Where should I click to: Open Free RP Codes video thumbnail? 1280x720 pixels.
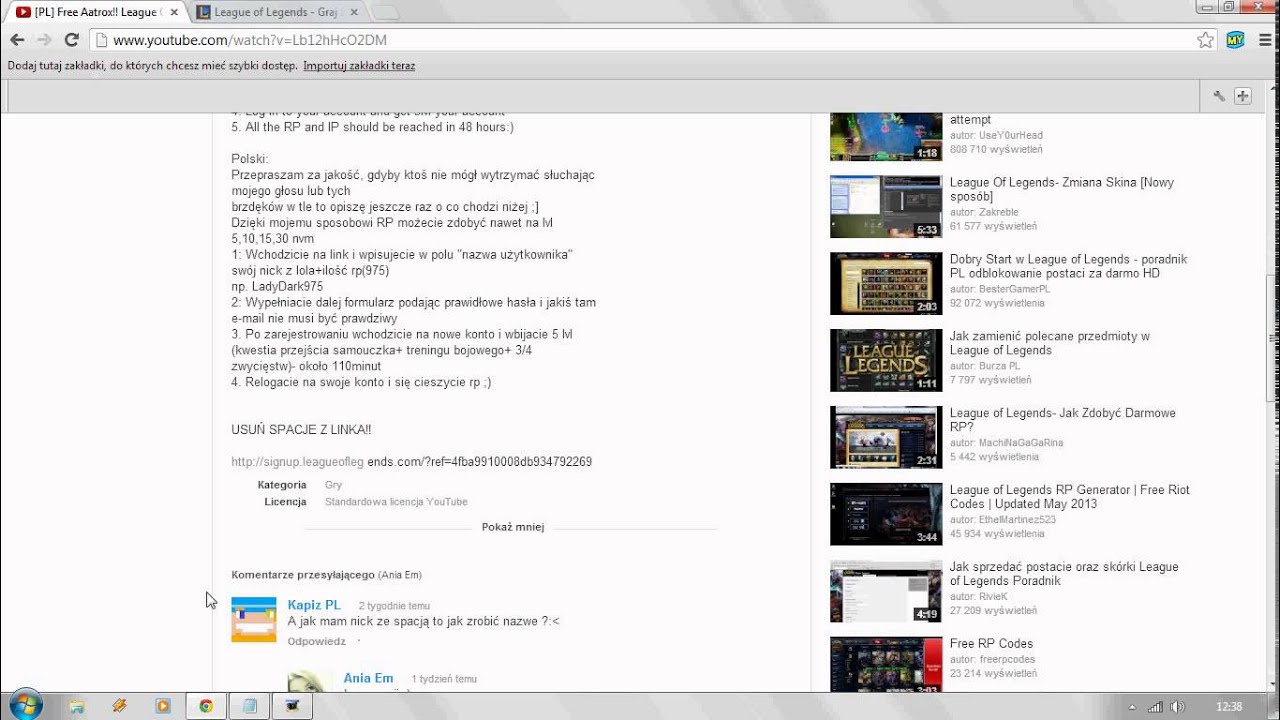886,664
